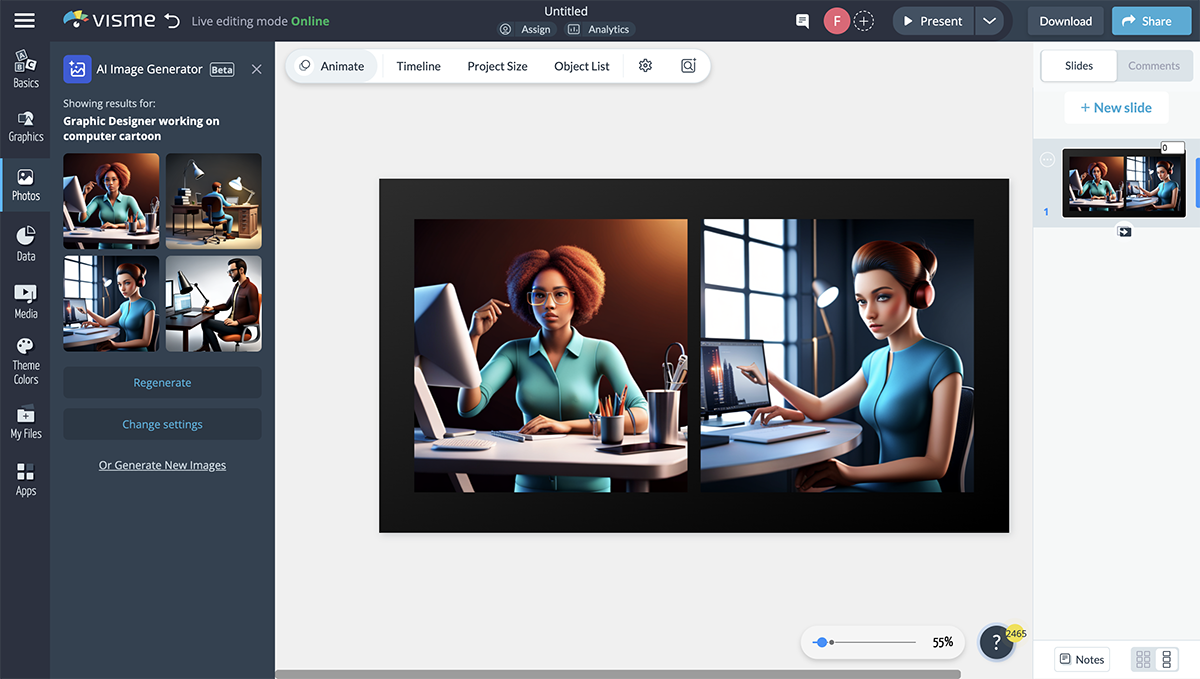This screenshot has width=1200, height=679.
Task: Open the help question mark button
Action: pos(996,643)
